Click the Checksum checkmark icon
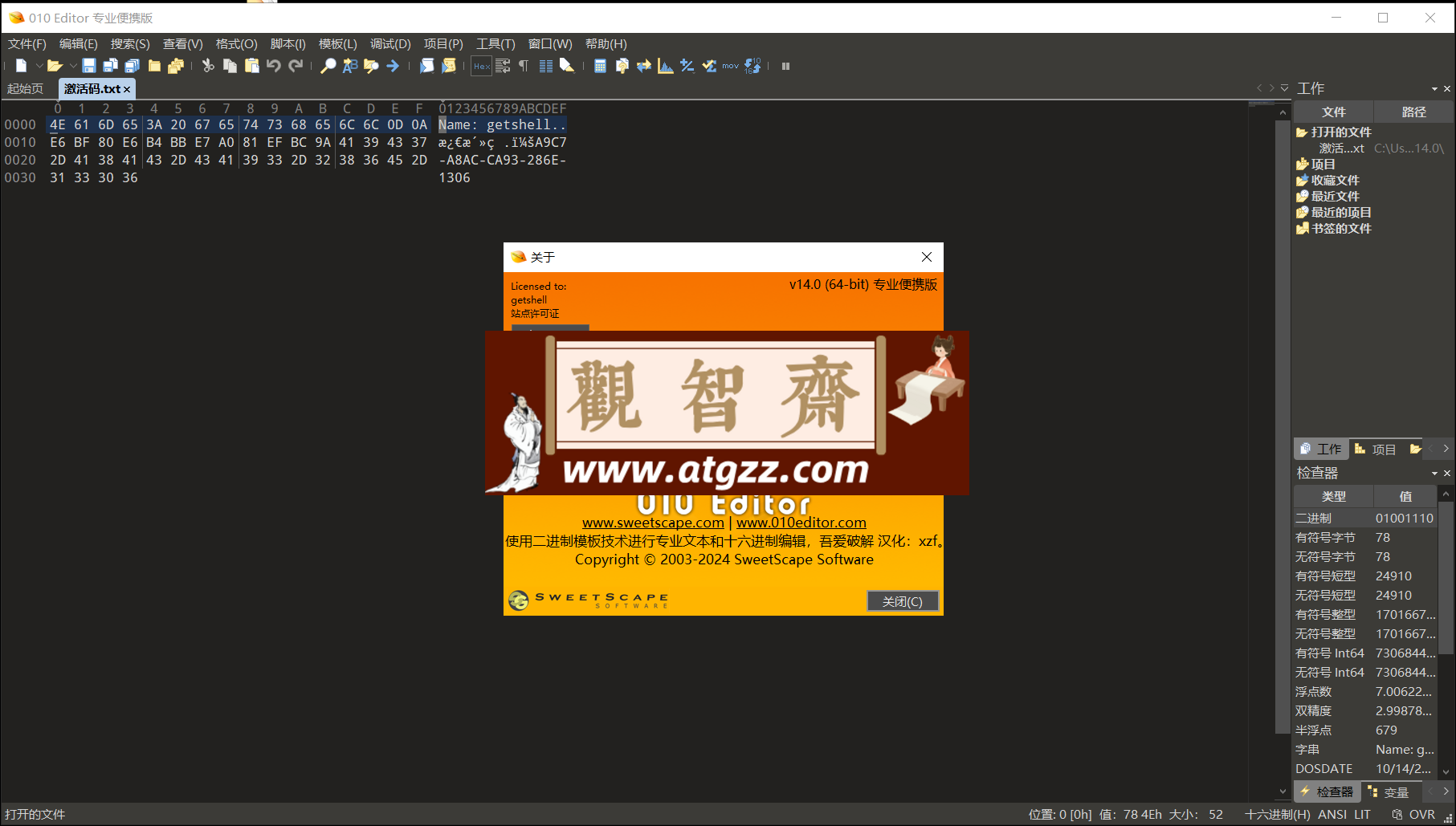Screen dimensions: 1456x826 [708, 66]
